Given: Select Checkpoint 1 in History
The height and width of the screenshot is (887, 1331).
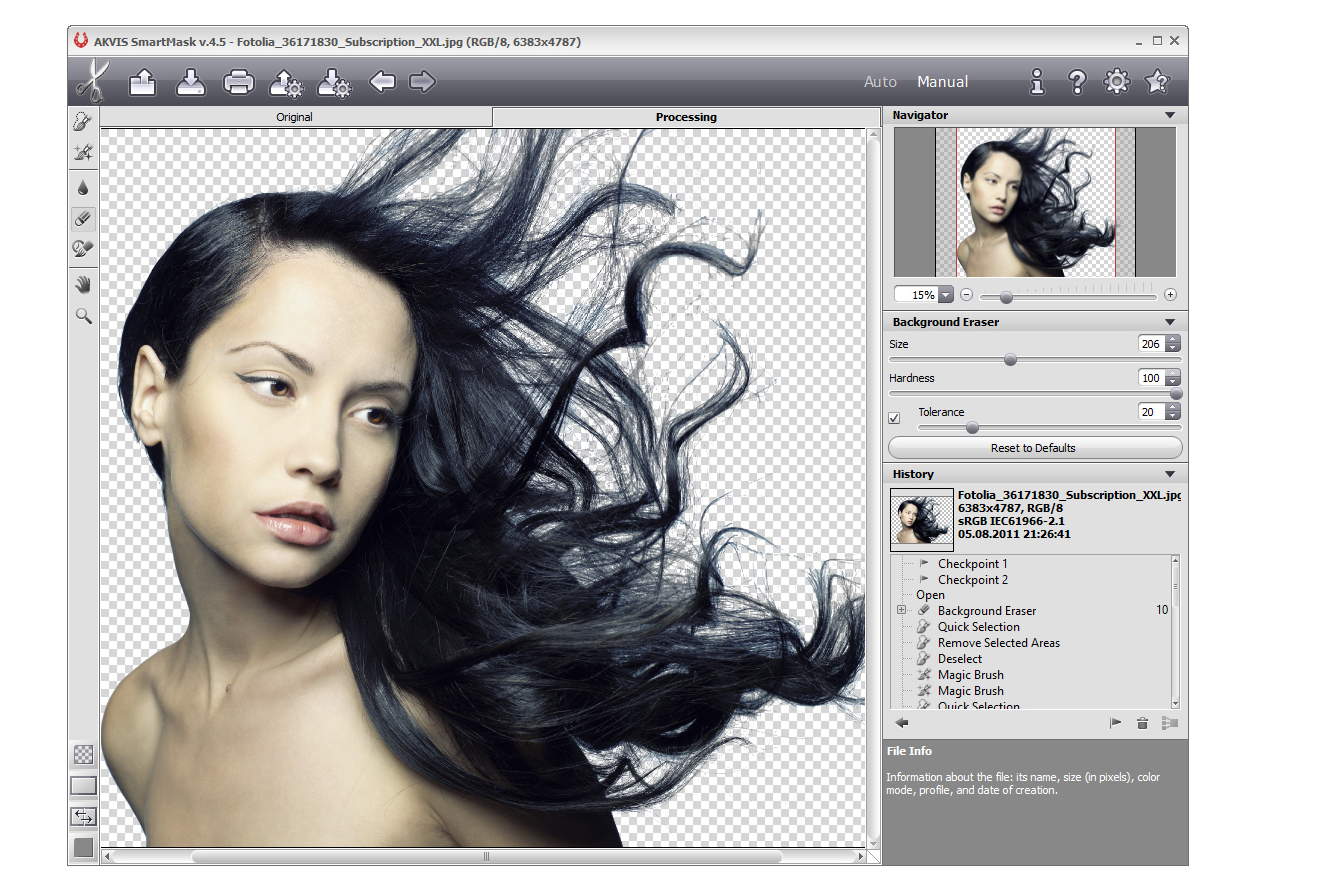Looking at the screenshot, I should pos(972,564).
